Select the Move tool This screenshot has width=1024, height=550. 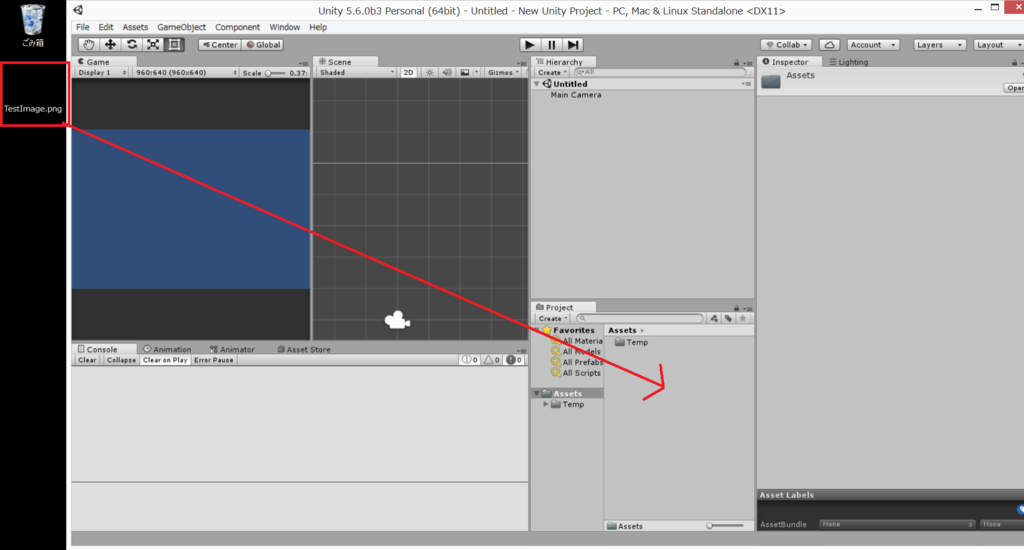(x=110, y=44)
